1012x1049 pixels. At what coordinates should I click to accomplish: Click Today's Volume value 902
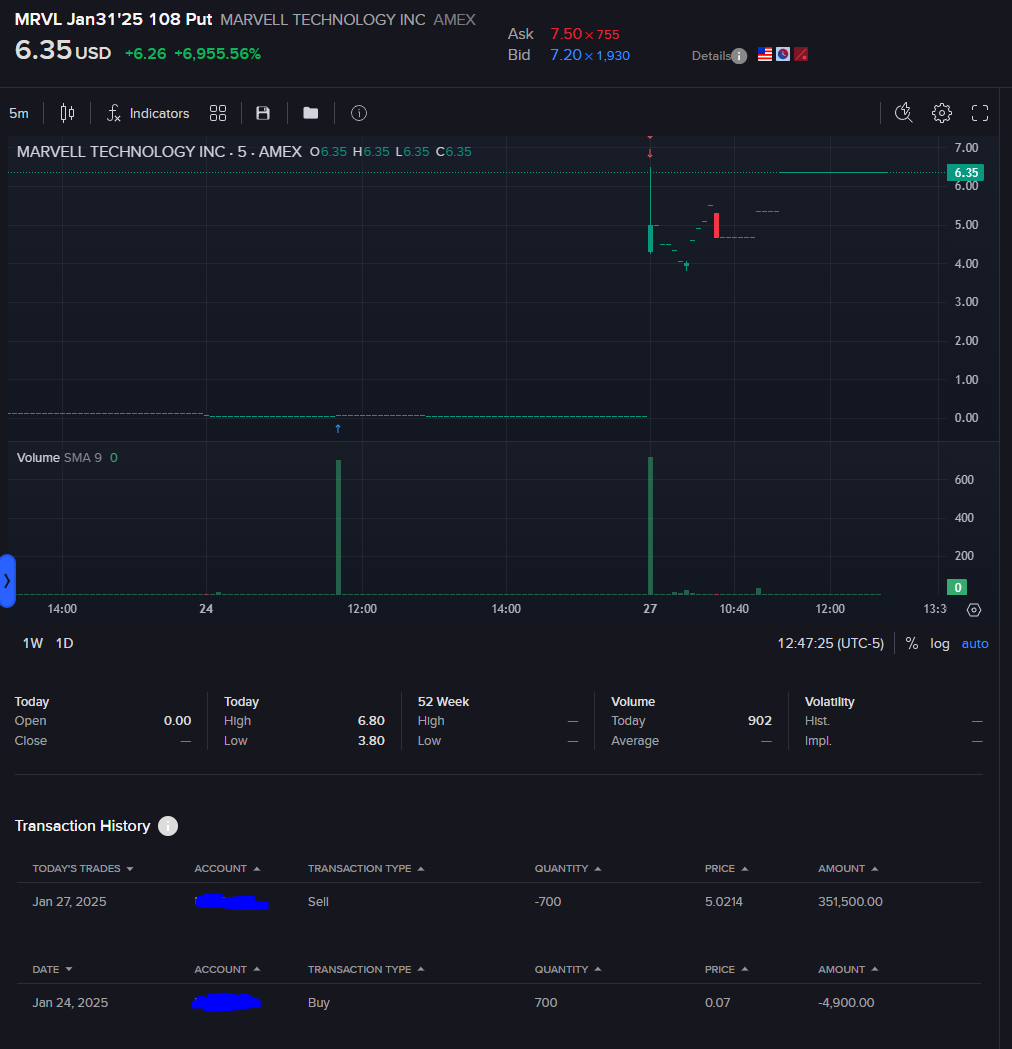759,721
